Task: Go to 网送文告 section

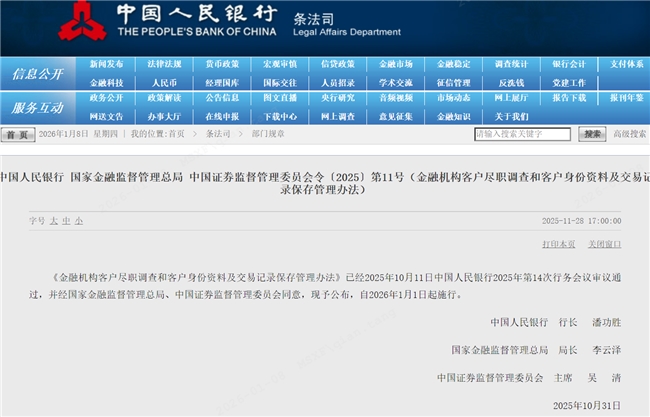Action: tap(107, 117)
